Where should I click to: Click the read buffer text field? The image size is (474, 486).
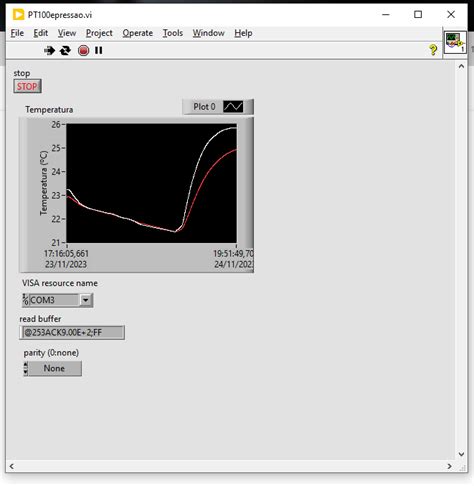click(x=72, y=332)
